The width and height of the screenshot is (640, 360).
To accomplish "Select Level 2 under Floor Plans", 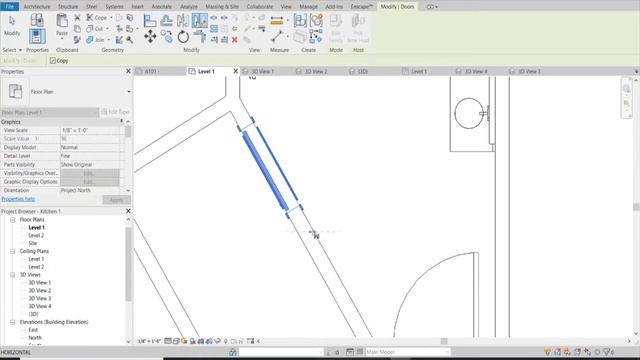I will [36, 236].
